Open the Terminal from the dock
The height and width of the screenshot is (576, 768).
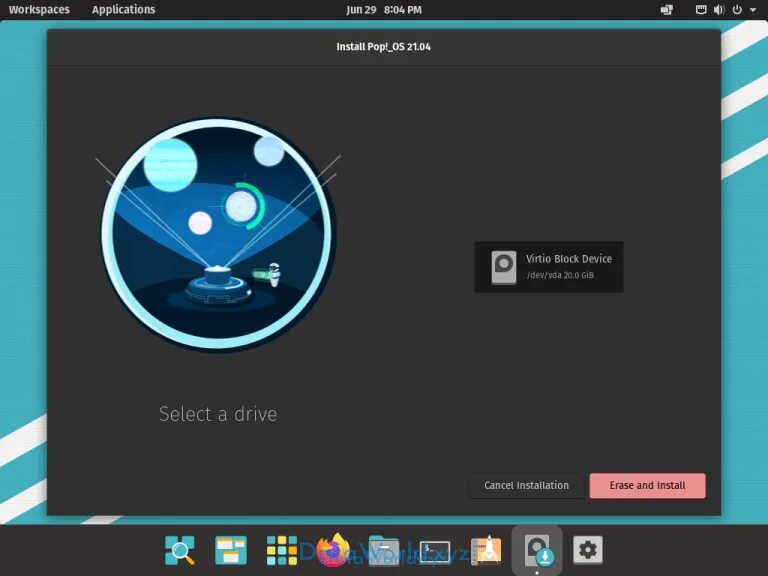tap(435, 552)
